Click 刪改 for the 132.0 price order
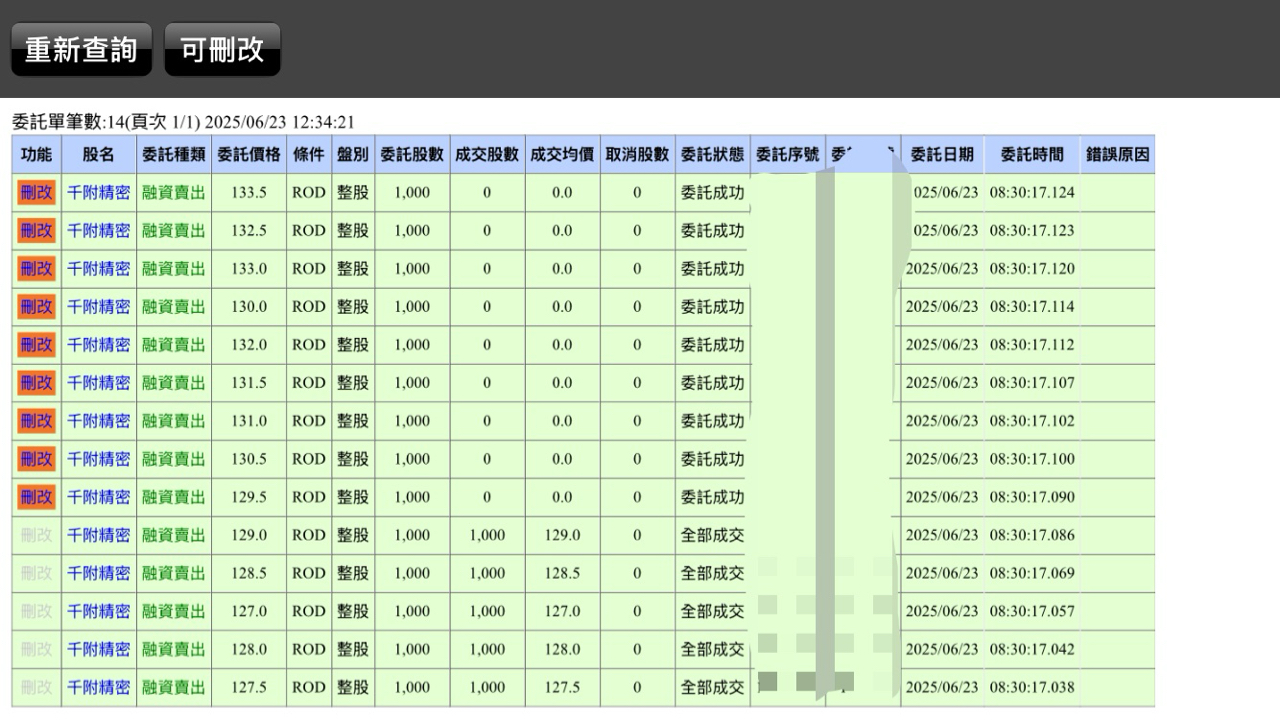 (36, 344)
